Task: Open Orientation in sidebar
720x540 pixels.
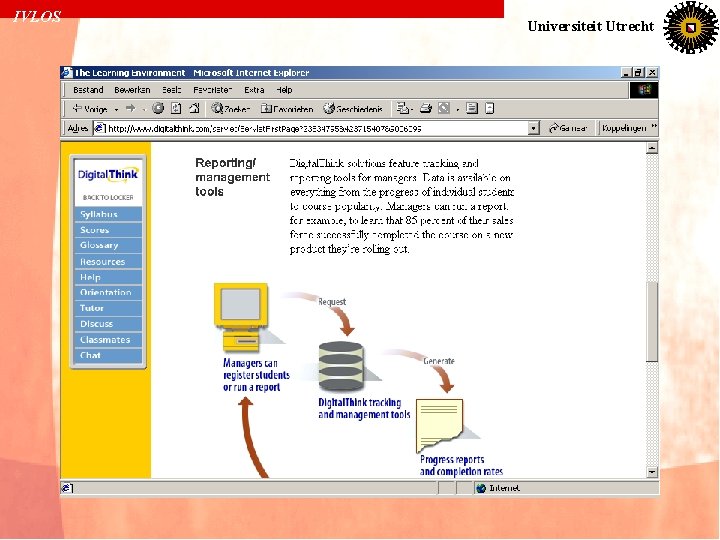Action: (x=108, y=292)
